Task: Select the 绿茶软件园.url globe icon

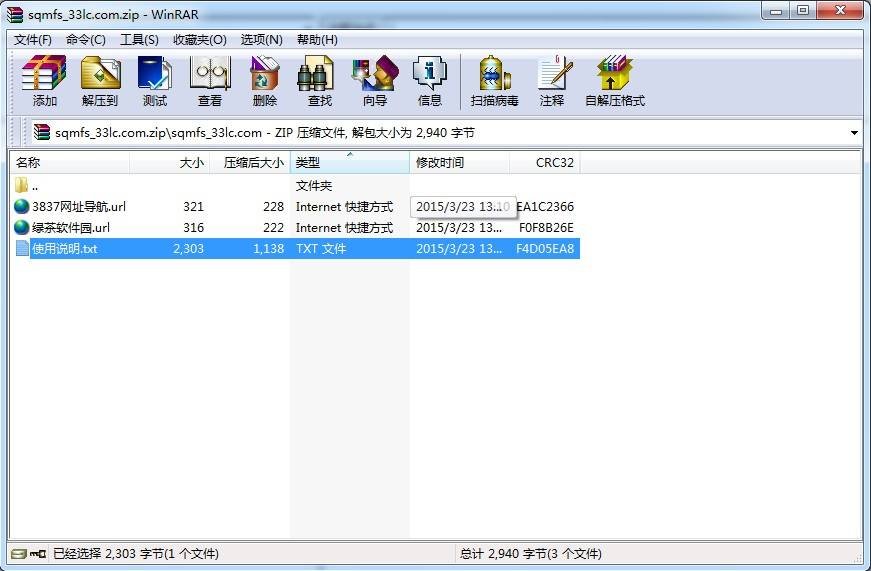Action: point(21,227)
